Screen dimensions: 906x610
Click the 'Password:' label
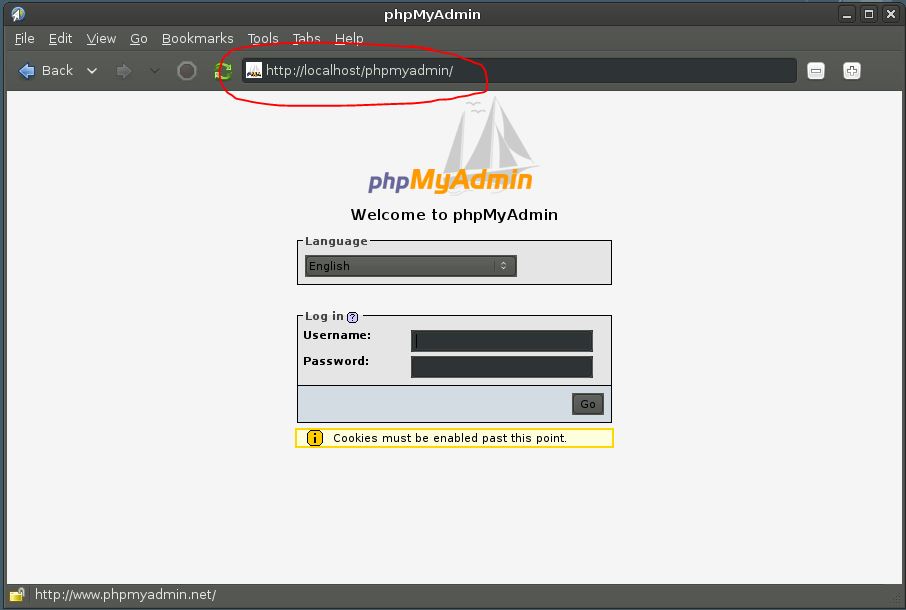click(x=336, y=361)
